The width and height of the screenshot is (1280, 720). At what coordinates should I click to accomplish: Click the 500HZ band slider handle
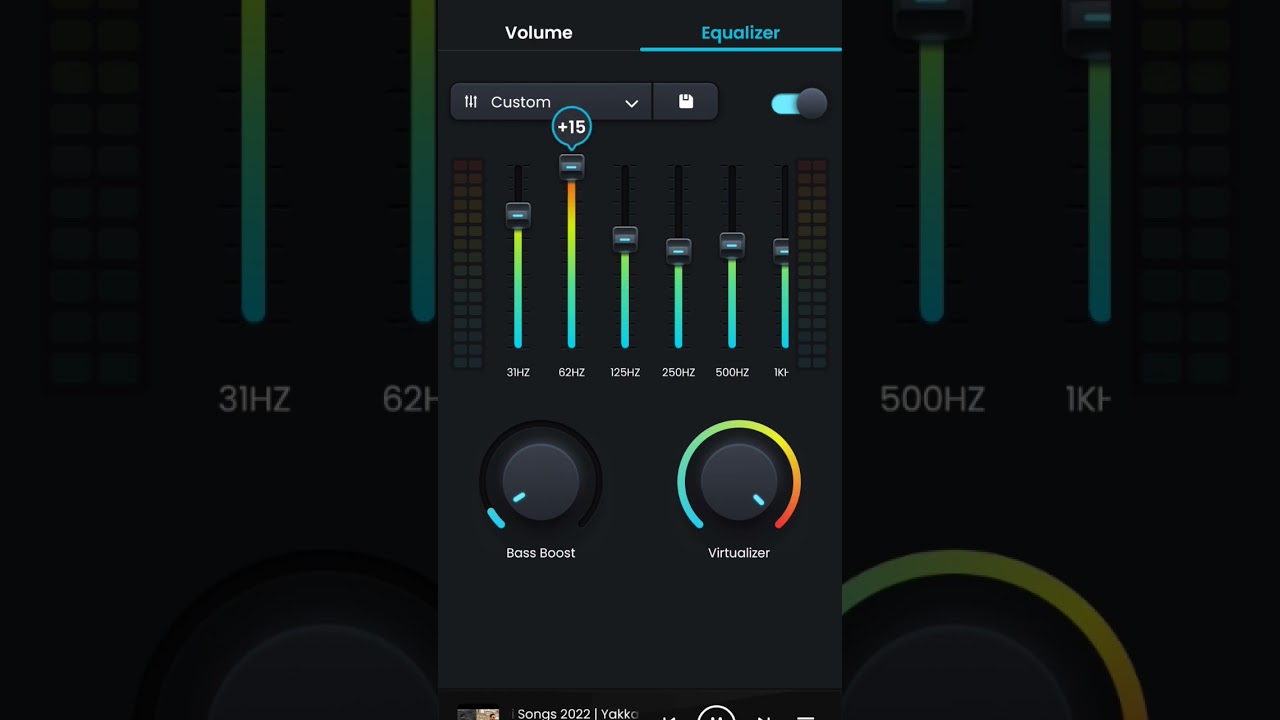(x=732, y=245)
